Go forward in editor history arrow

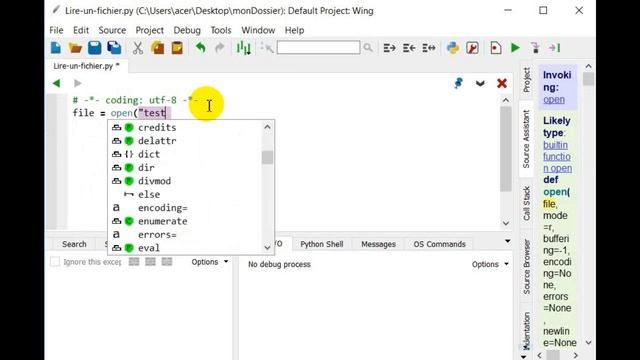click(77, 83)
